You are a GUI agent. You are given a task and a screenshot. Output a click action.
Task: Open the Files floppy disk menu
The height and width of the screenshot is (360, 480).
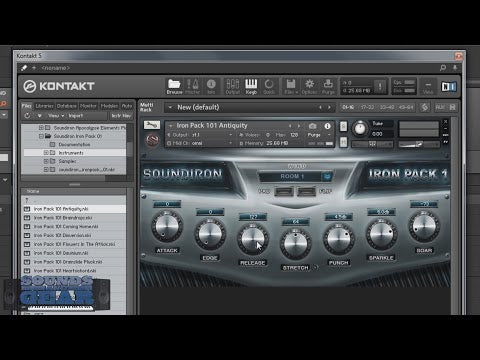coord(291,86)
